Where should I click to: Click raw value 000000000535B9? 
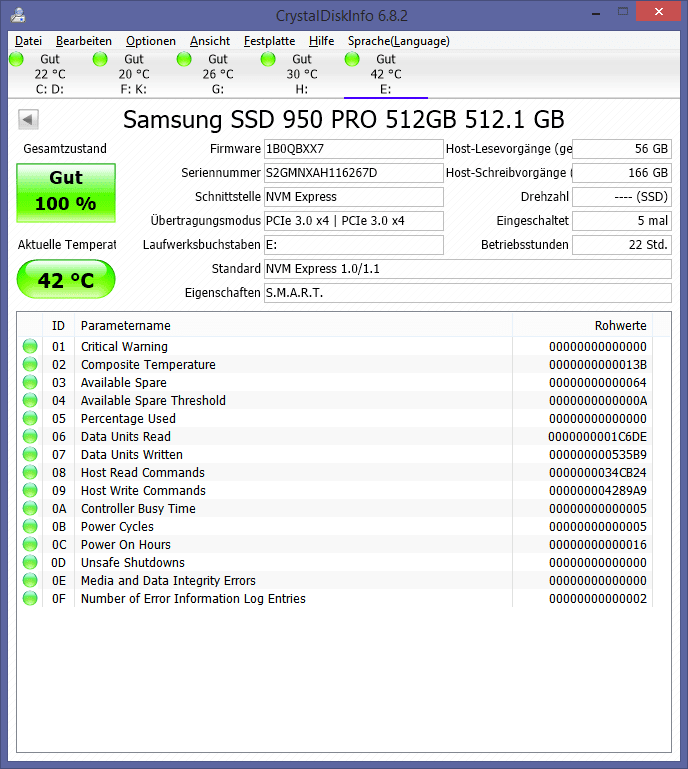pos(598,455)
